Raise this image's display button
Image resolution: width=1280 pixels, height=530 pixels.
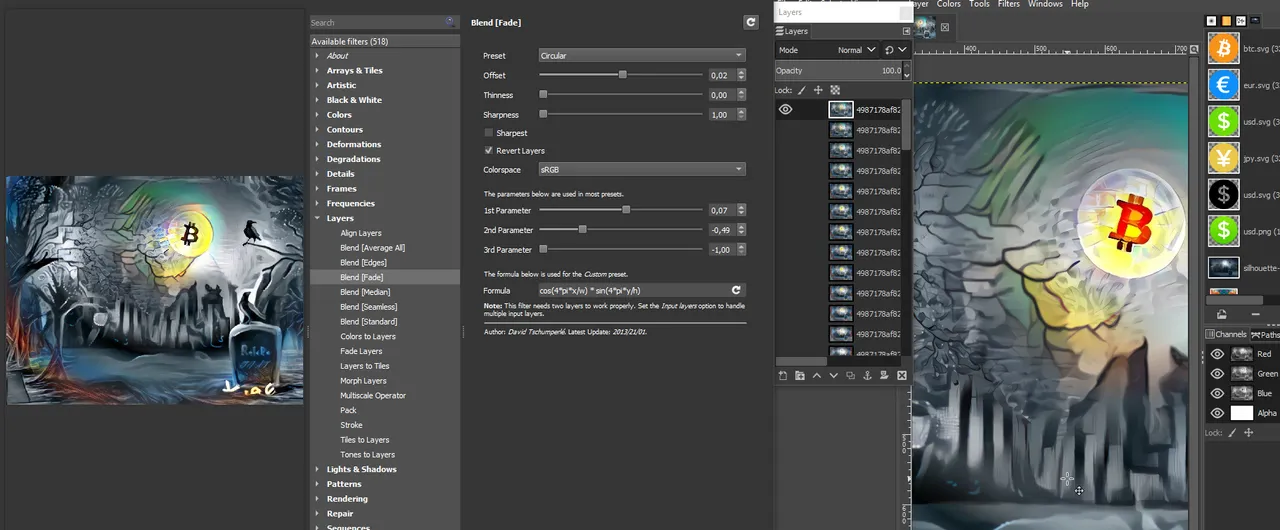pos(1222,314)
